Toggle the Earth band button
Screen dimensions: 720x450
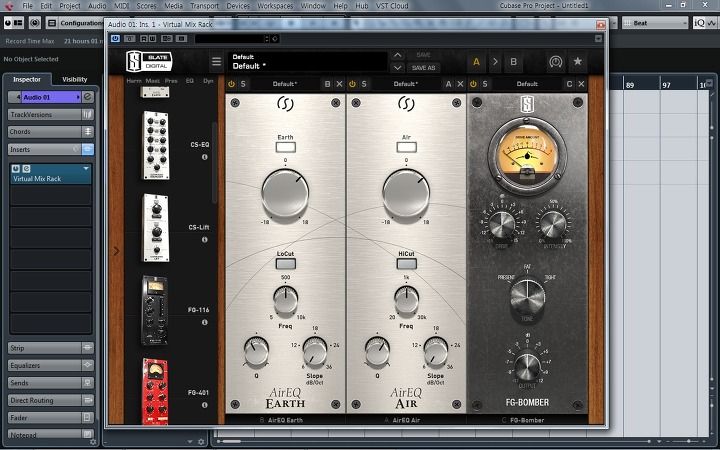pyautogui.click(x=285, y=147)
